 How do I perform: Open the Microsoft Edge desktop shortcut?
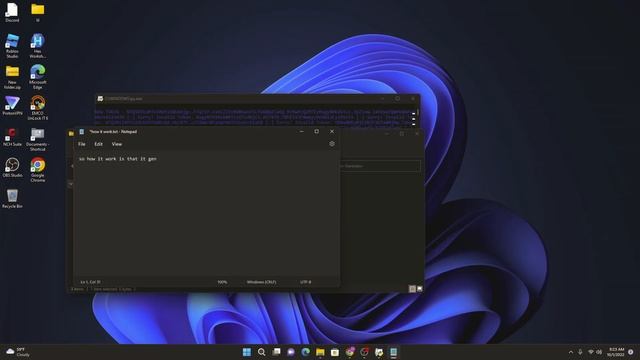click(38, 77)
